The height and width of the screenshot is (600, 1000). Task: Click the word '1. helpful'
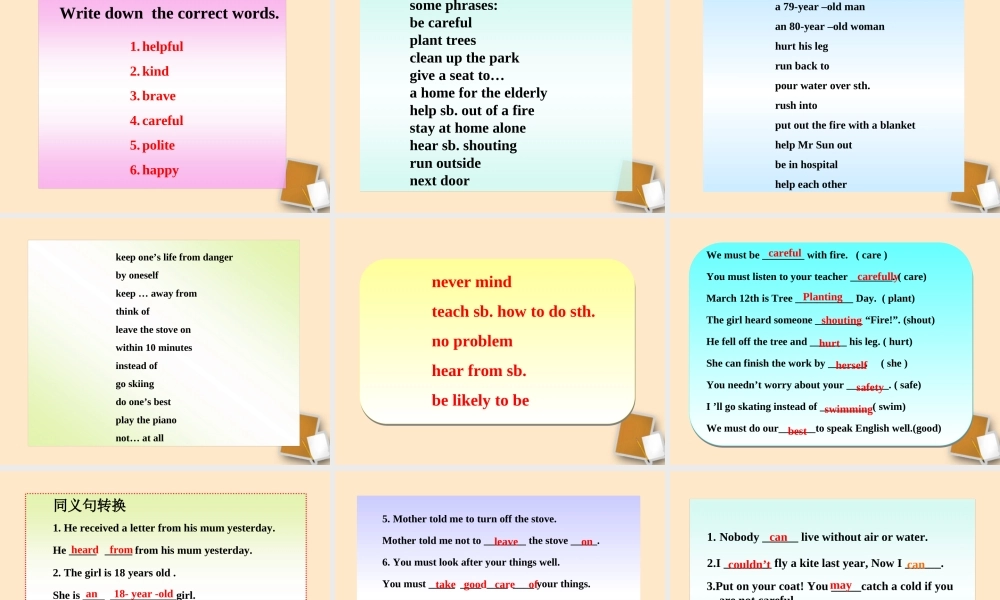(x=156, y=47)
